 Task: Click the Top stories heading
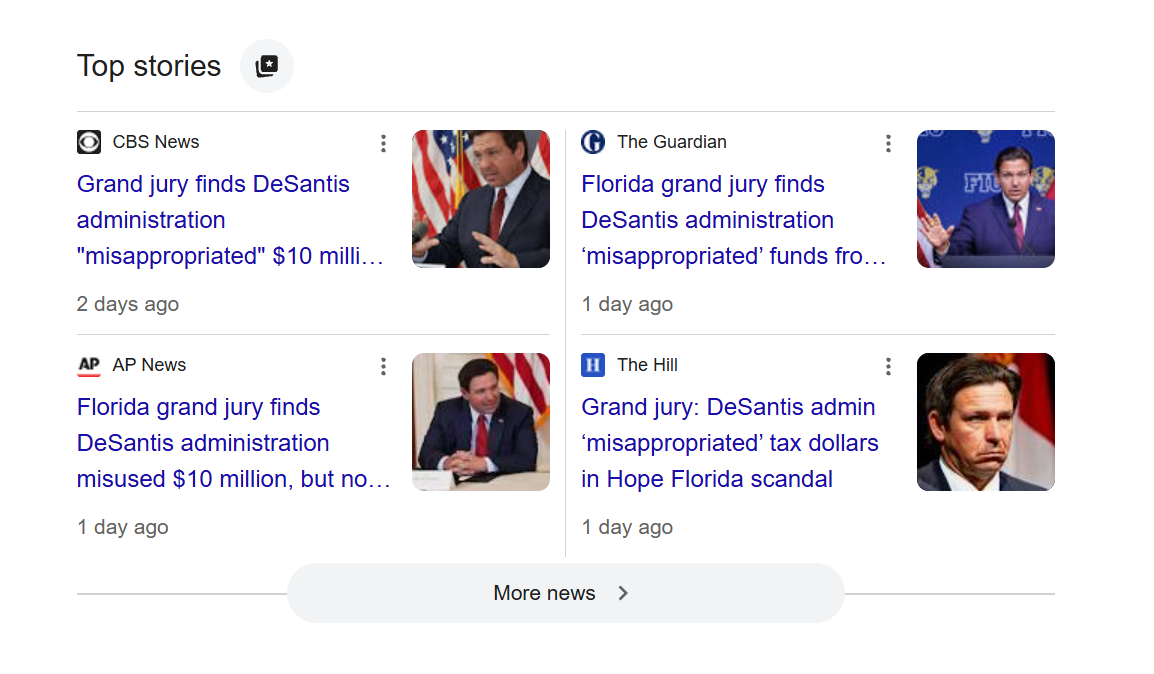149,66
